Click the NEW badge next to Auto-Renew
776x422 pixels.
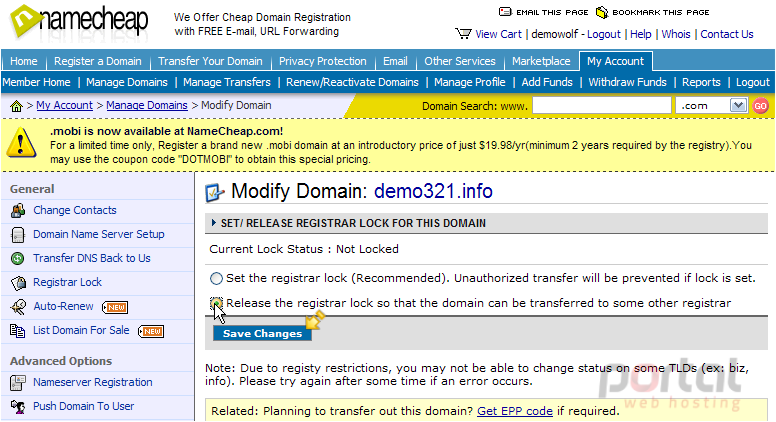115,307
